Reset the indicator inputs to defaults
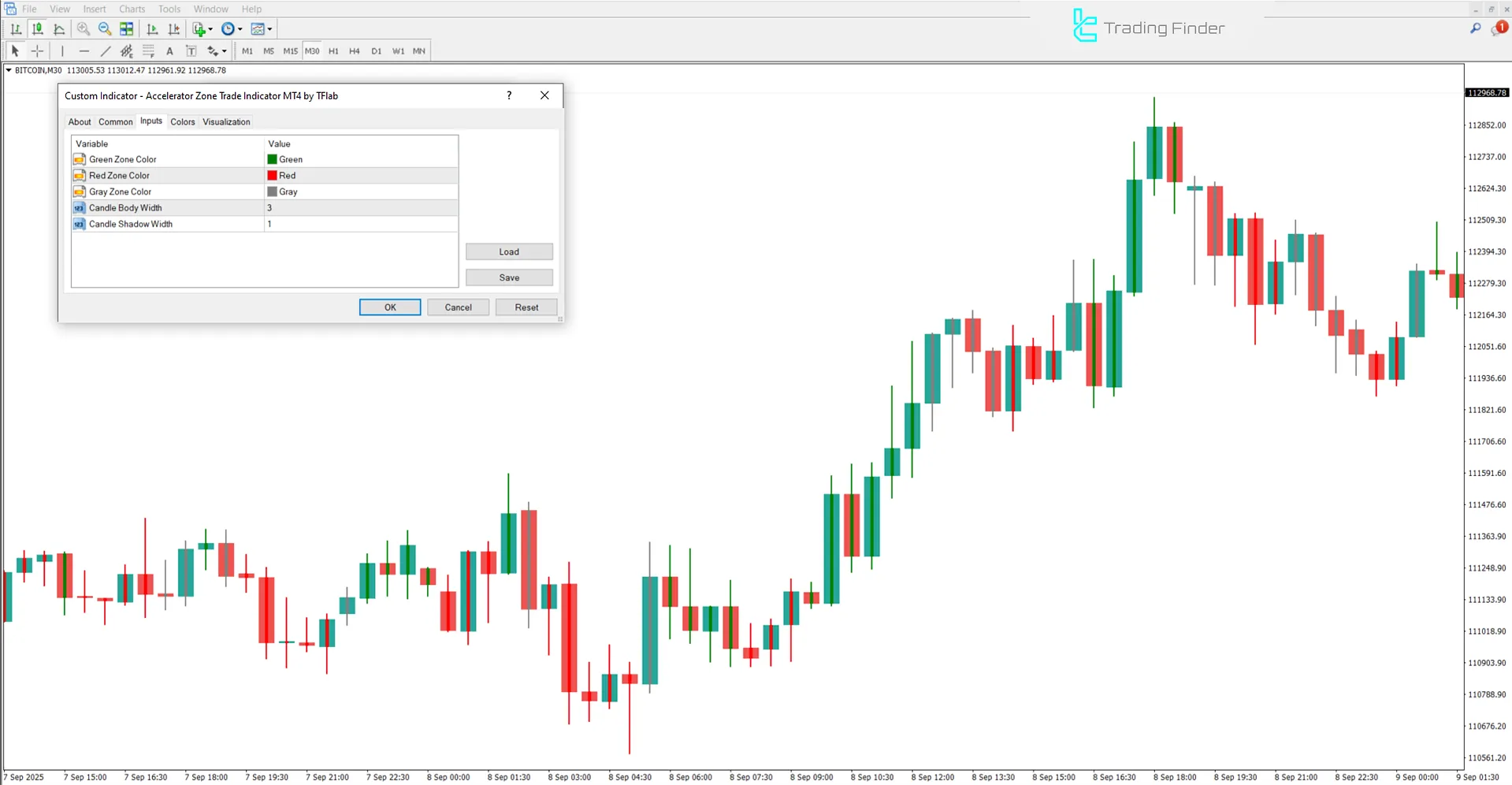This screenshot has width=1512, height=785. pos(526,307)
